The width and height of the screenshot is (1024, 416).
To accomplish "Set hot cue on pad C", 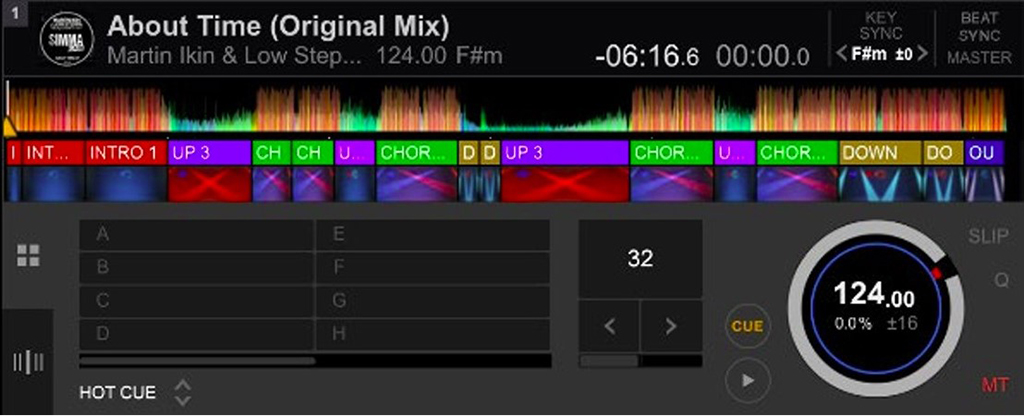I will [x=196, y=301].
